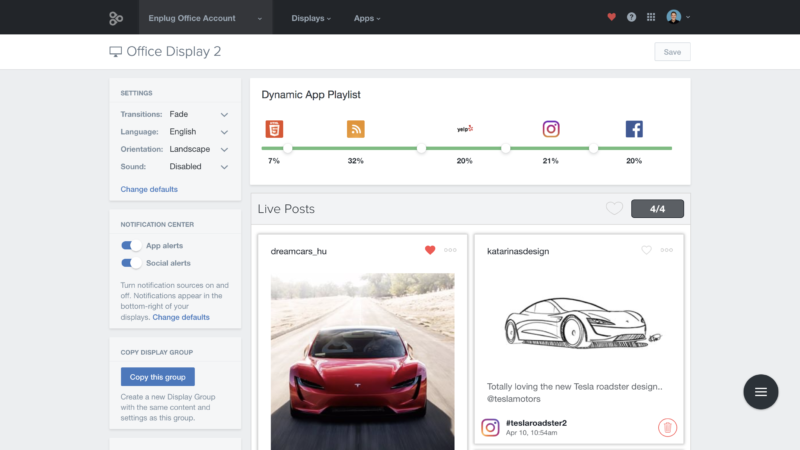This screenshot has width=800, height=450.
Task: Click slider handle between 7% and 32%
Action: tap(288, 148)
